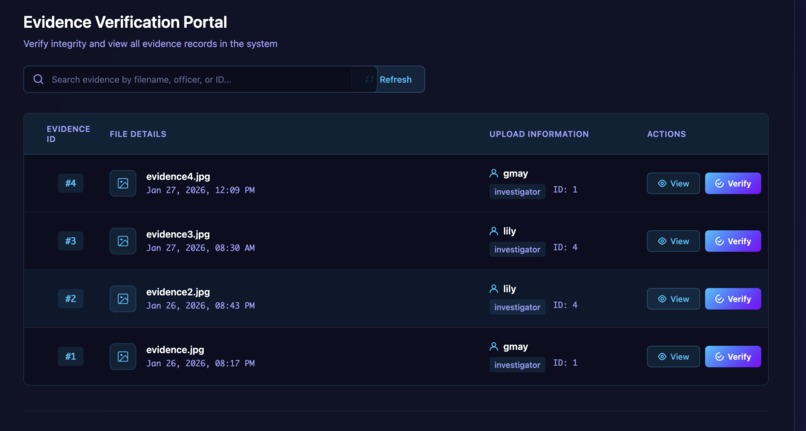Screen dimensions: 806x431
Task: Open View for evidence2.jpg
Action: click(x=673, y=298)
